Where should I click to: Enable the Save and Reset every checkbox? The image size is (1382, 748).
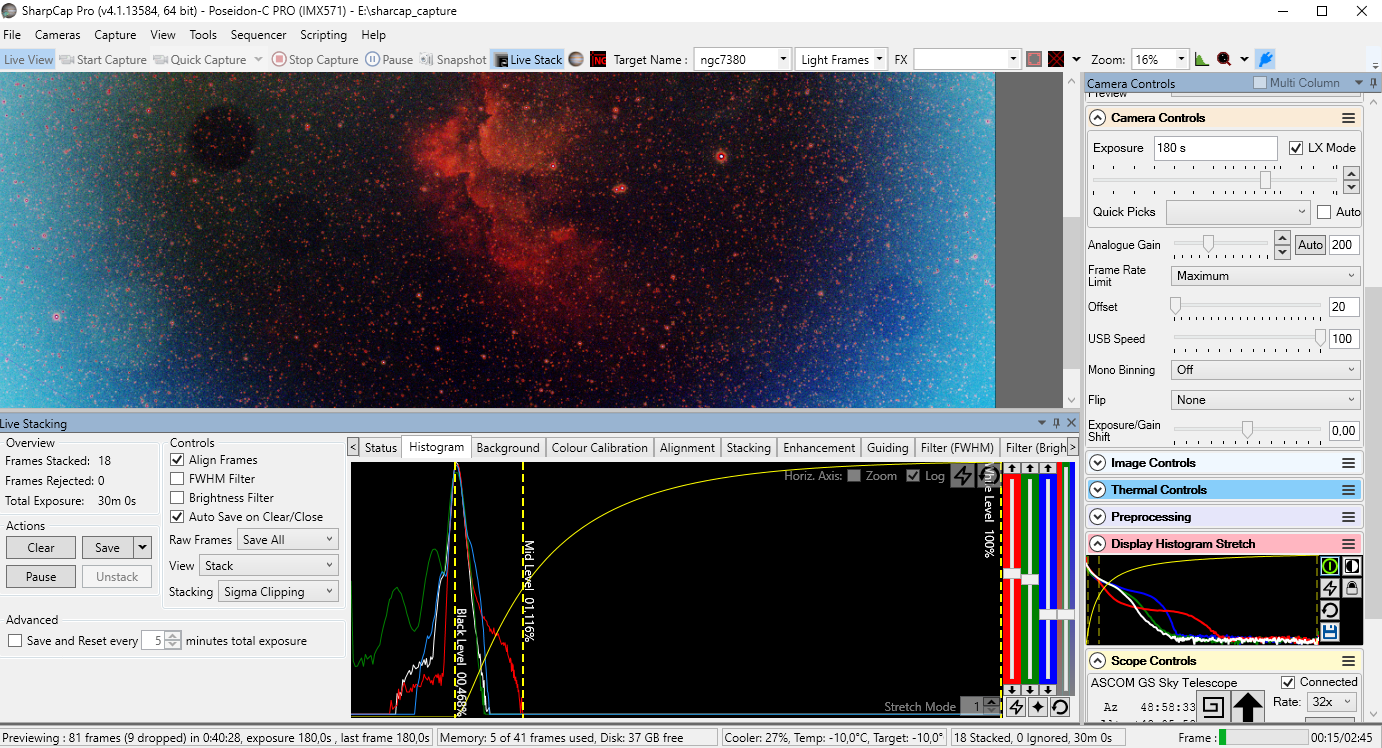coord(15,641)
